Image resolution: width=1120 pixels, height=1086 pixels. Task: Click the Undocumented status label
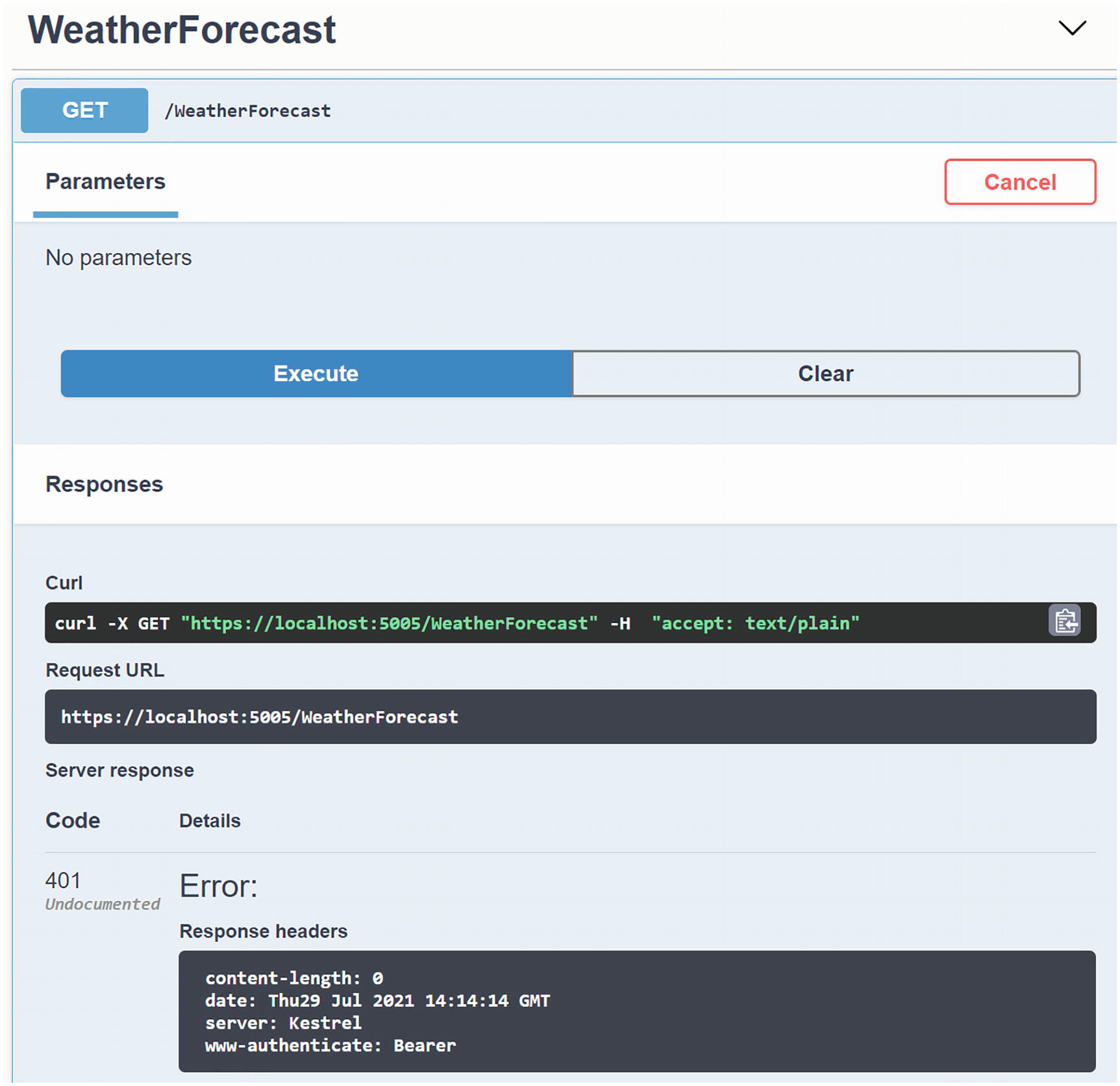(x=102, y=904)
